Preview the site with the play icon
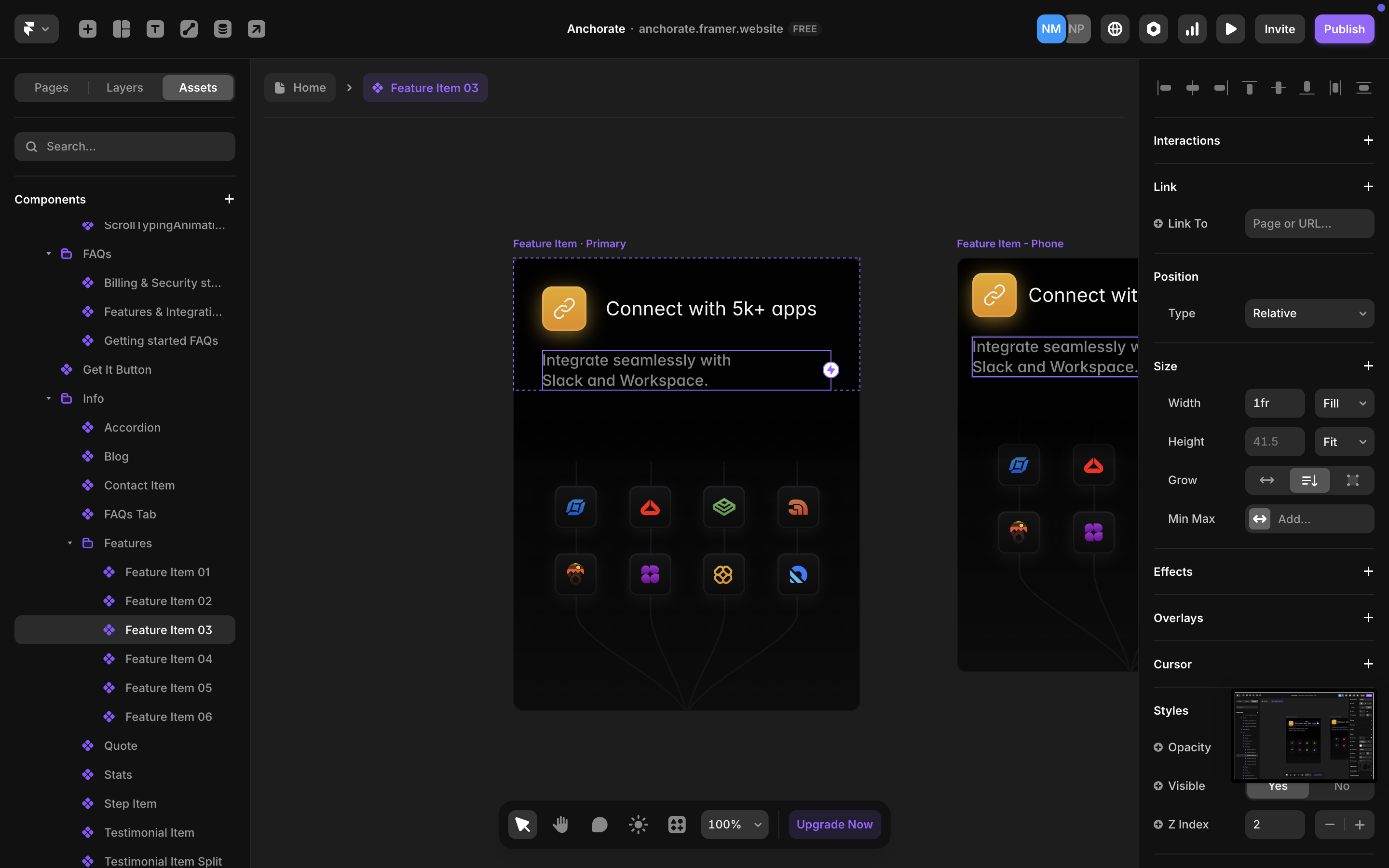 coord(1230,29)
